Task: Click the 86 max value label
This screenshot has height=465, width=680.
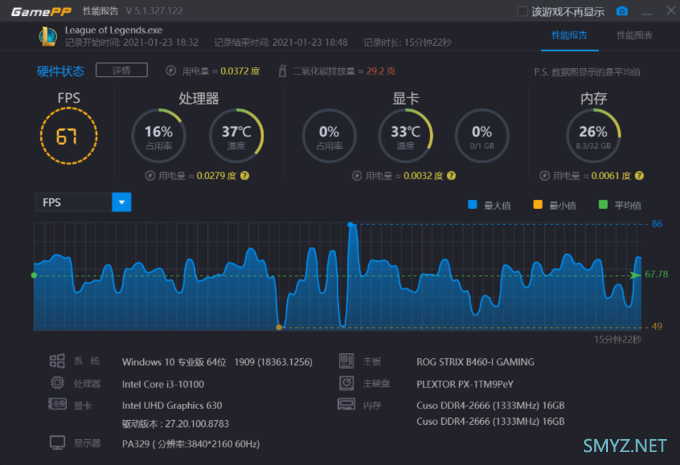Action: [657, 224]
